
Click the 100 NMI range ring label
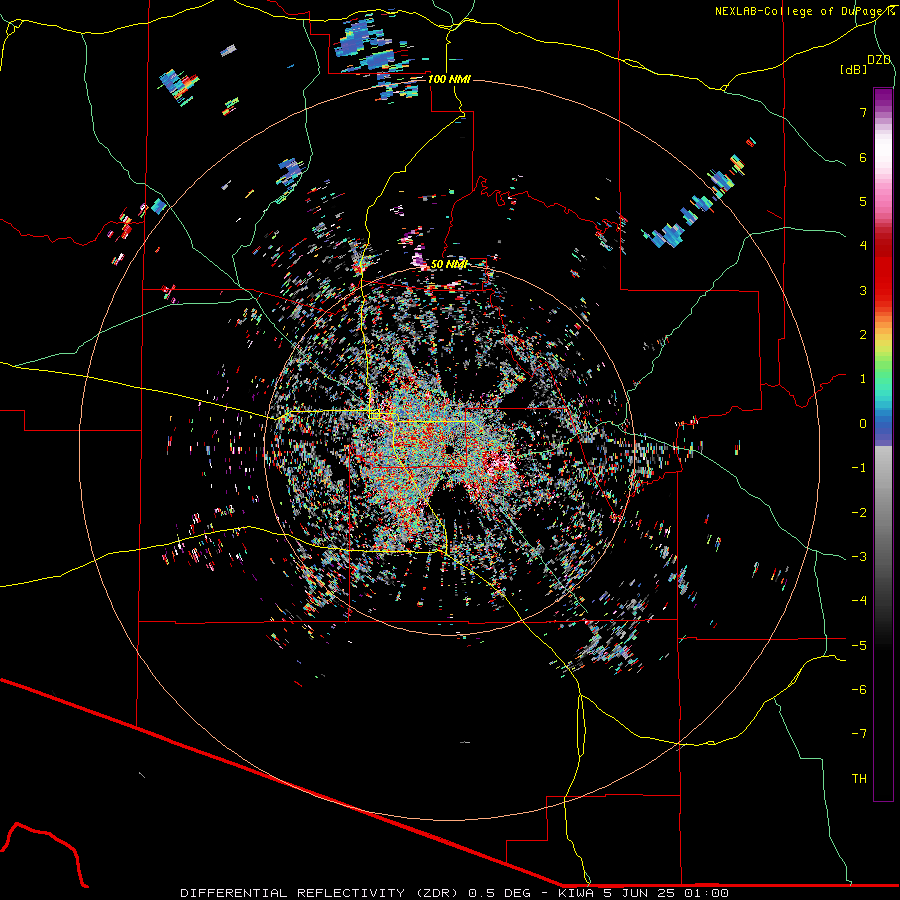(449, 79)
